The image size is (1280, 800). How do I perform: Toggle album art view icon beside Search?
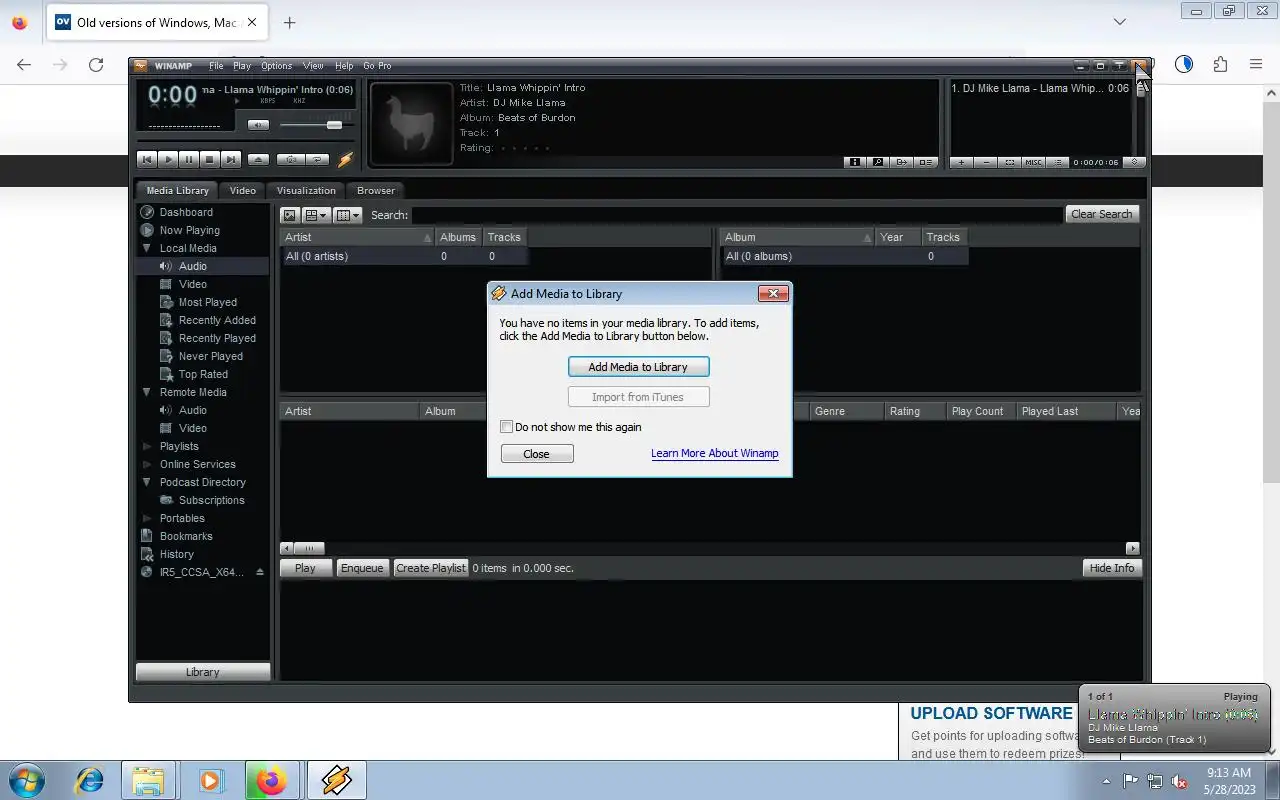click(x=289, y=215)
